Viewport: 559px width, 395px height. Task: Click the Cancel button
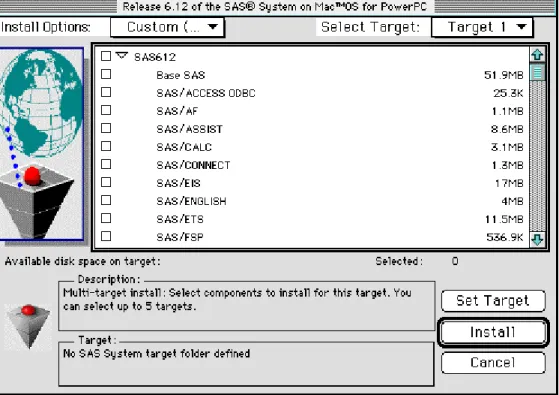point(493,363)
